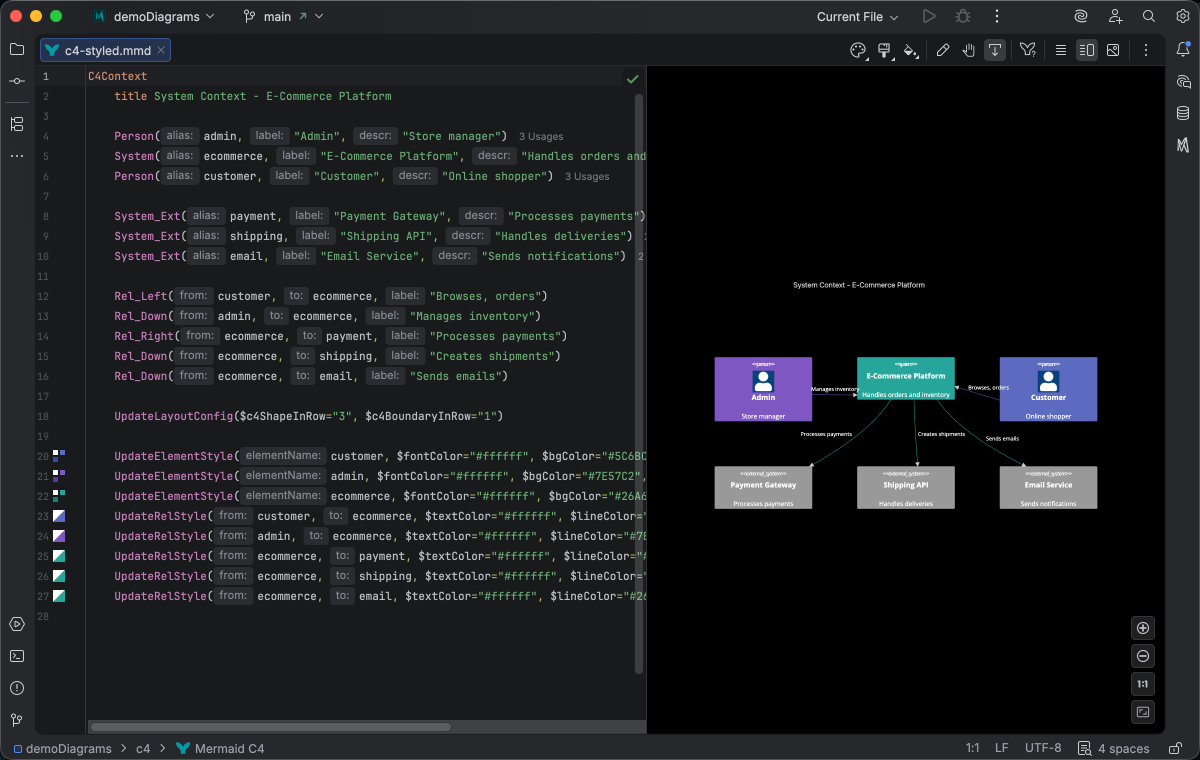
Task: Open the AI chat tool window on right sidebar
Action: pos(1183,82)
